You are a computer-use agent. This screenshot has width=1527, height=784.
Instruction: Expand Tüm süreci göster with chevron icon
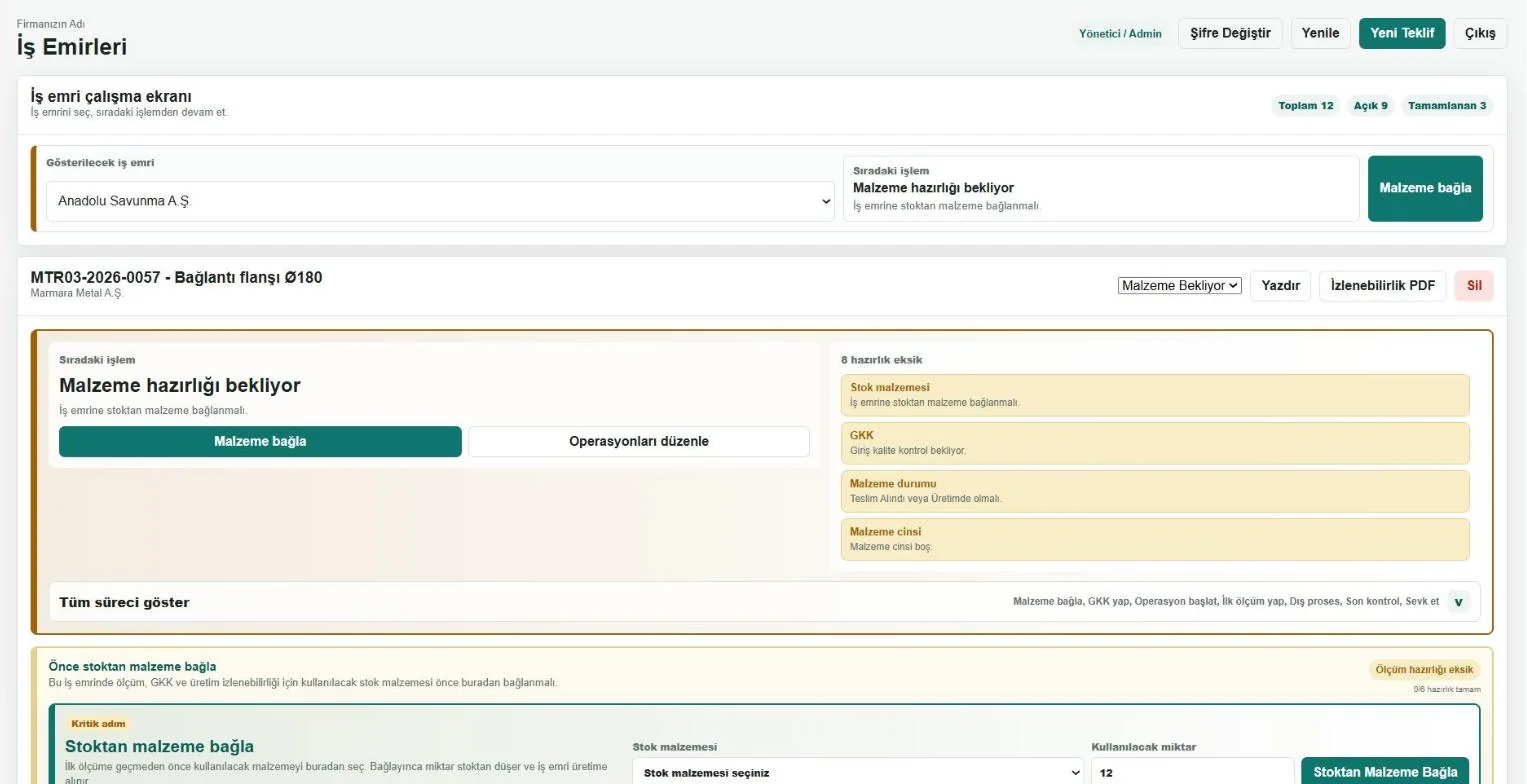[1459, 602]
